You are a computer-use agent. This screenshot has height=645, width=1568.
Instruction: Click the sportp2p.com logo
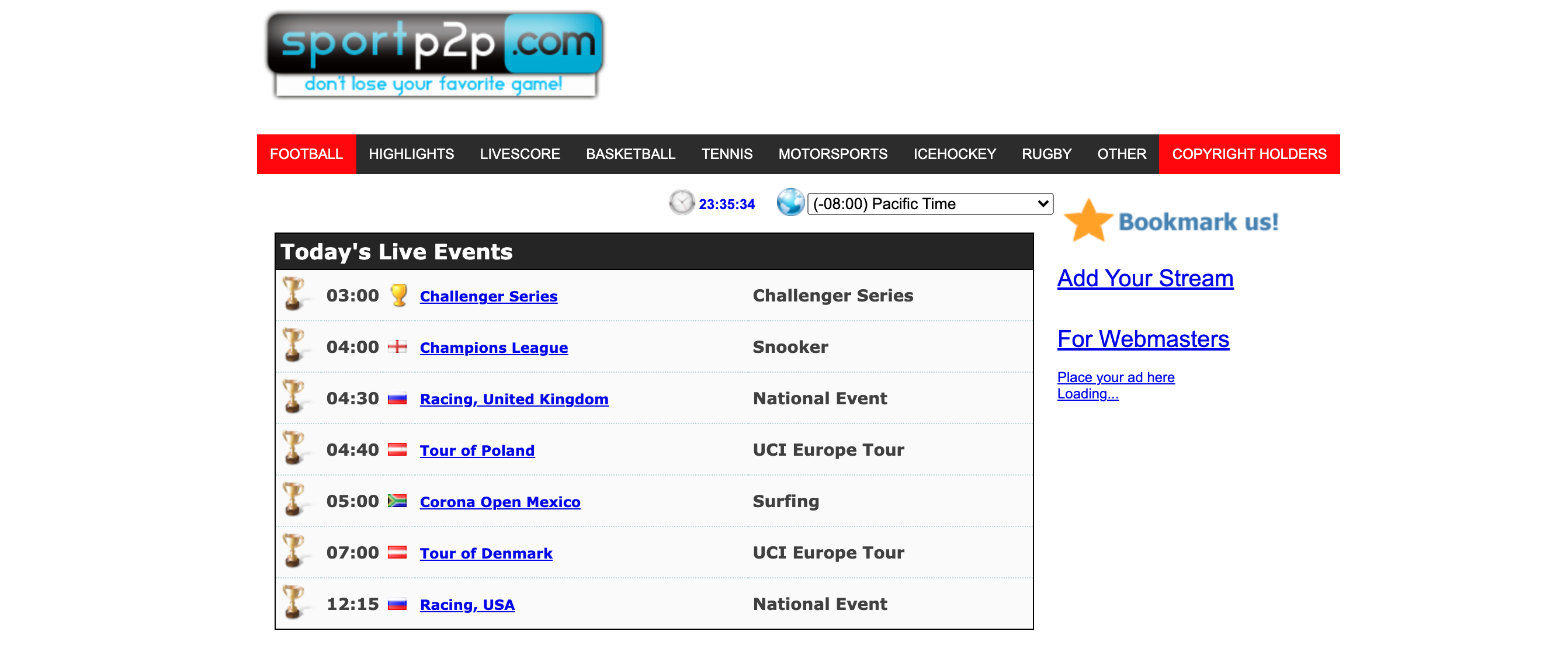435,55
